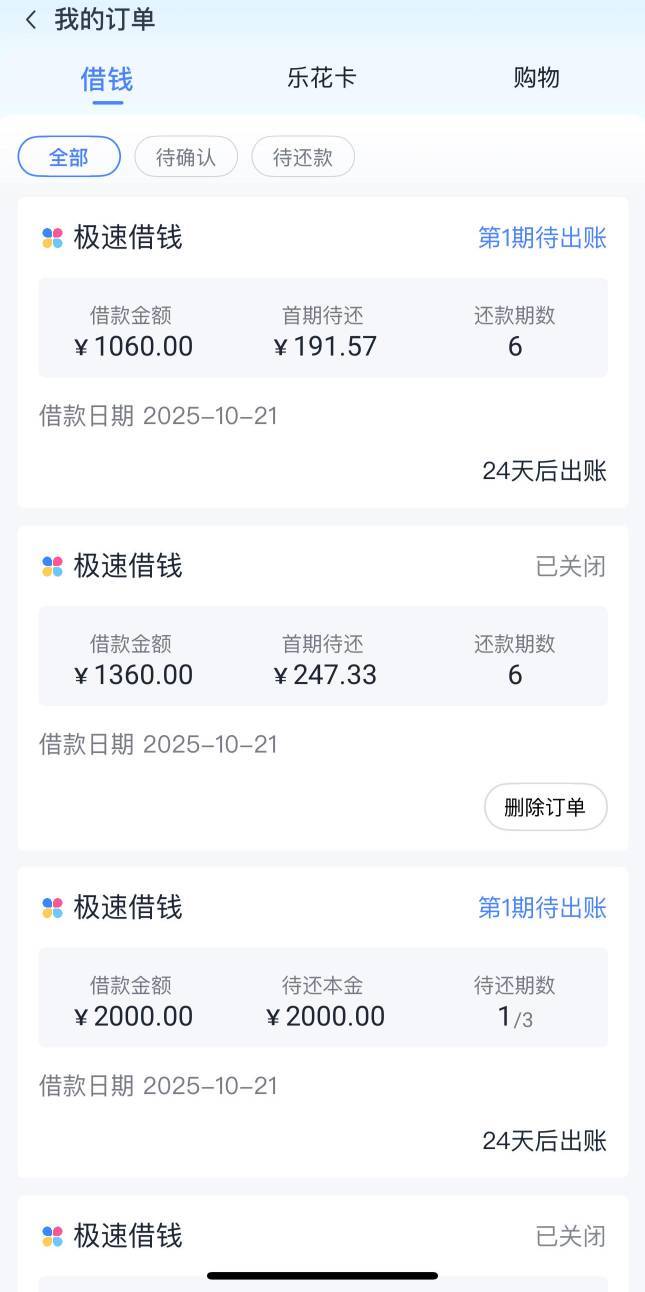Open the ¥1060.00 loan order details
The width and height of the screenshot is (645, 1292).
tap(322, 328)
